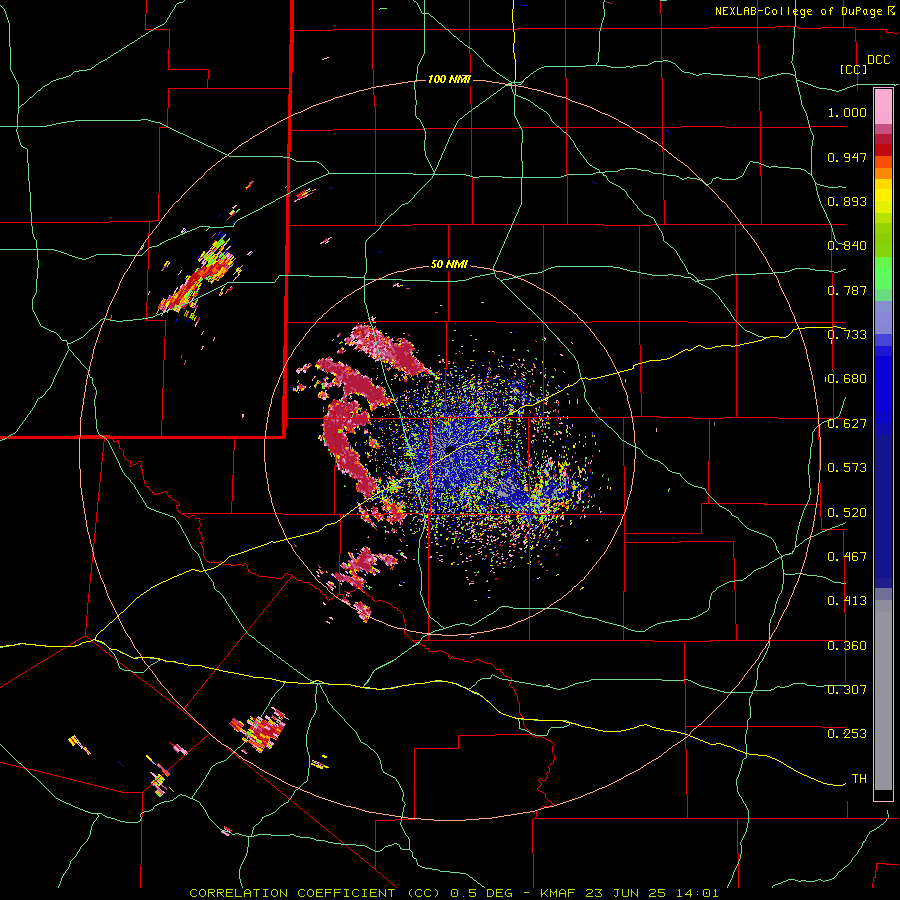Viewport: 900px width, 900px height.
Task: Click the 0.733 scale value
Action: coord(847,335)
